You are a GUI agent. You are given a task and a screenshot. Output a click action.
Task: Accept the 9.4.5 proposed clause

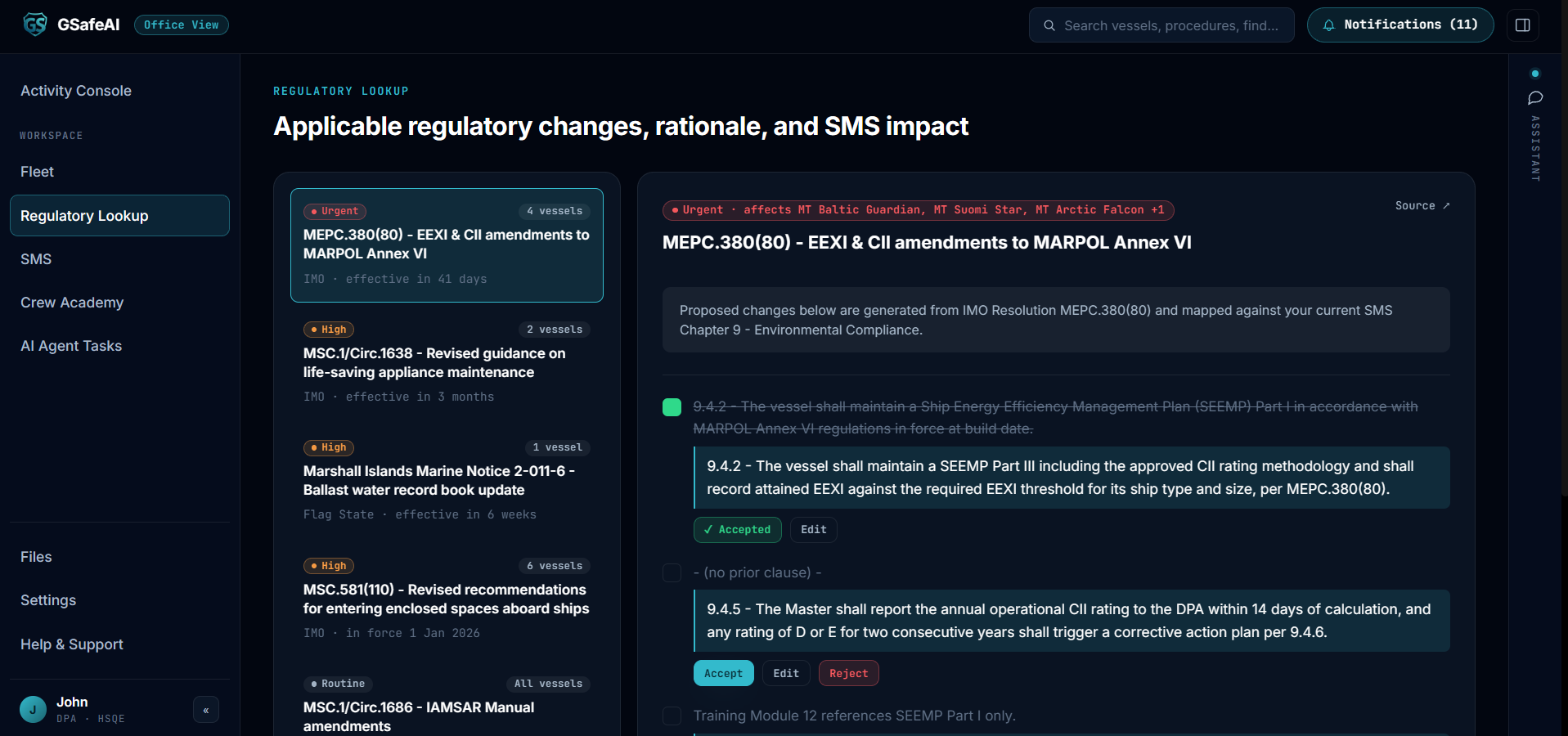point(724,673)
